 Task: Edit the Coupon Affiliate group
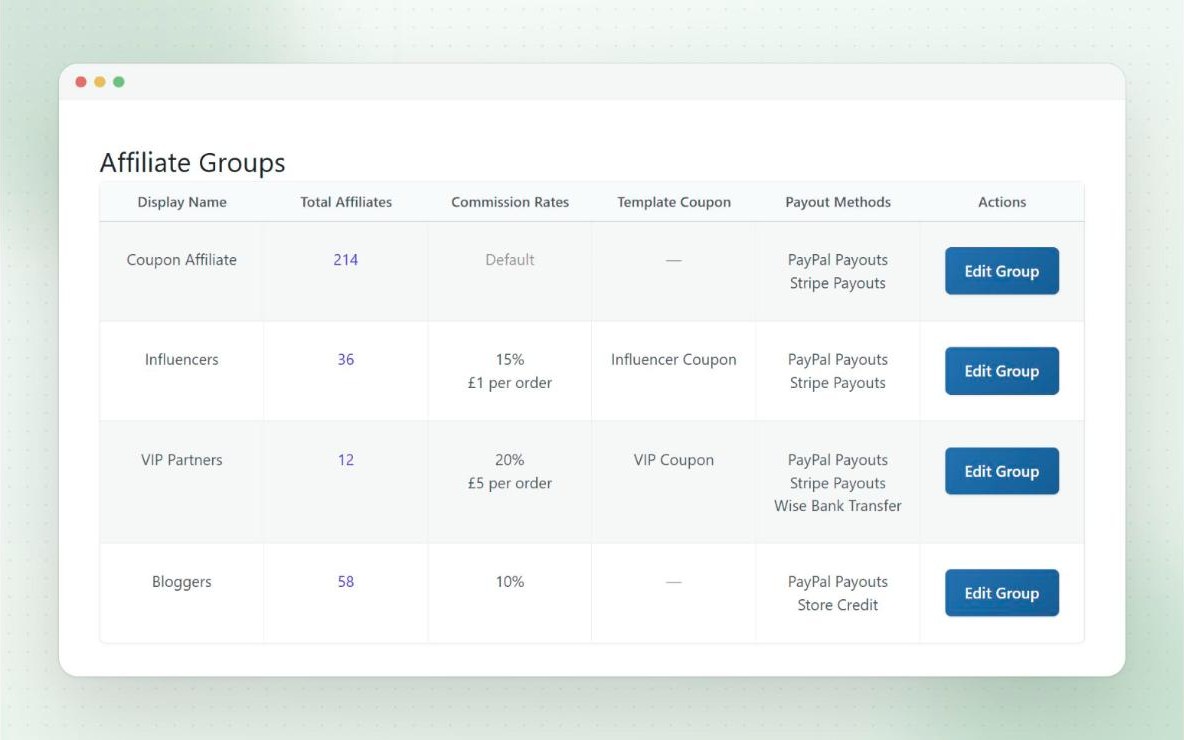coord(1001,271)
